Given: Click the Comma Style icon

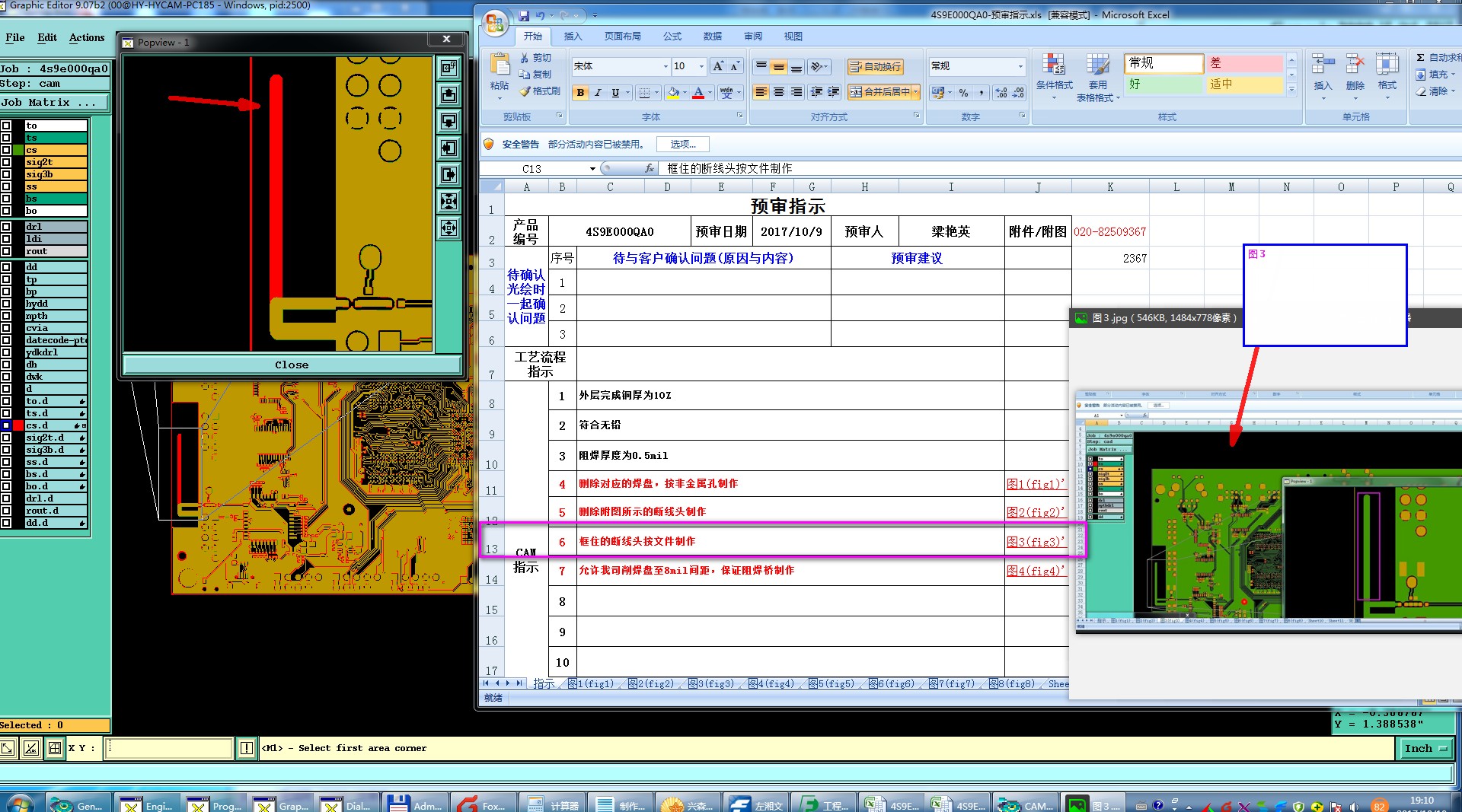Looking at the screenshot, I should coord(982,92).
